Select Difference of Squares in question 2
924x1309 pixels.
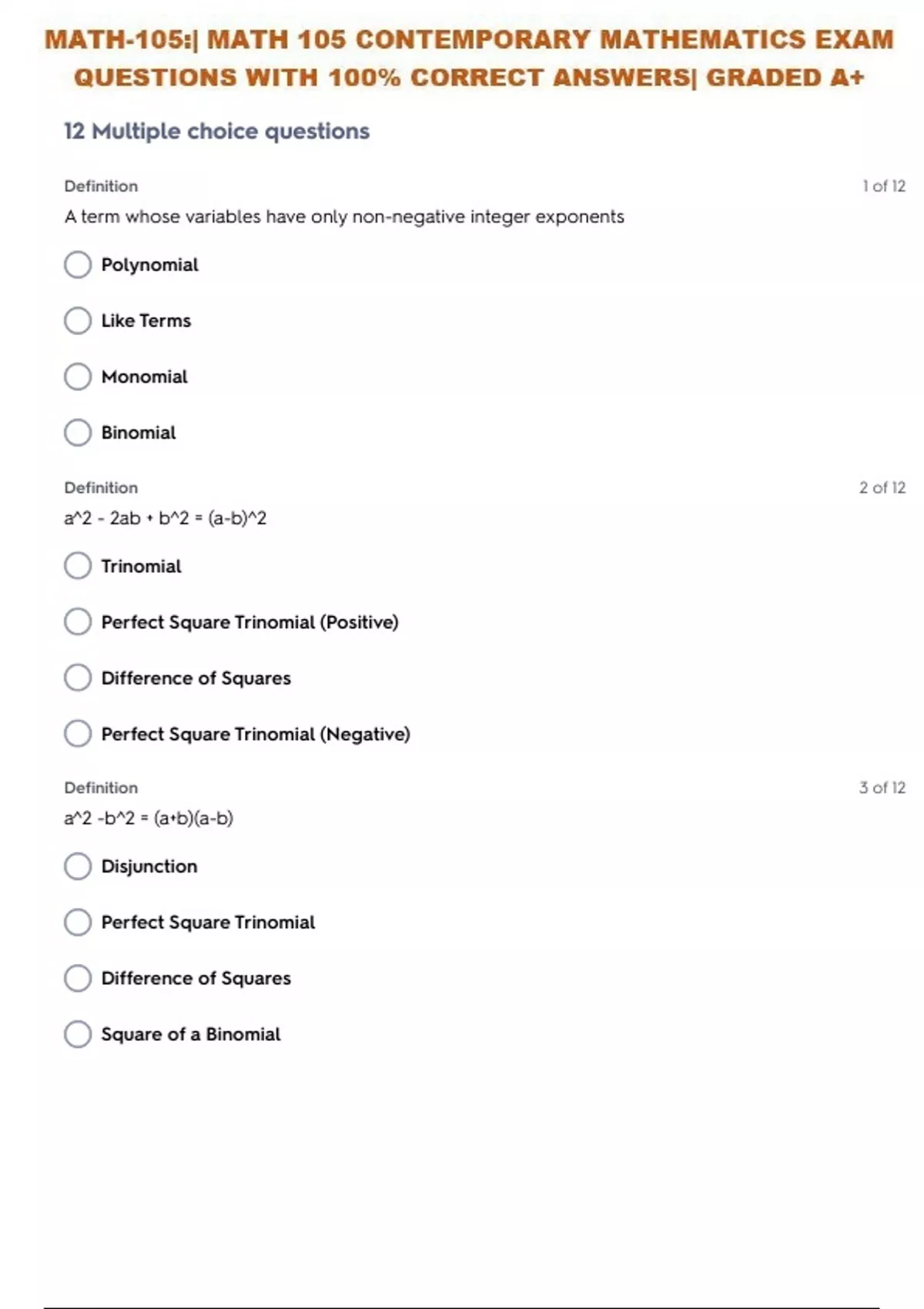click(x=78, y=678)
